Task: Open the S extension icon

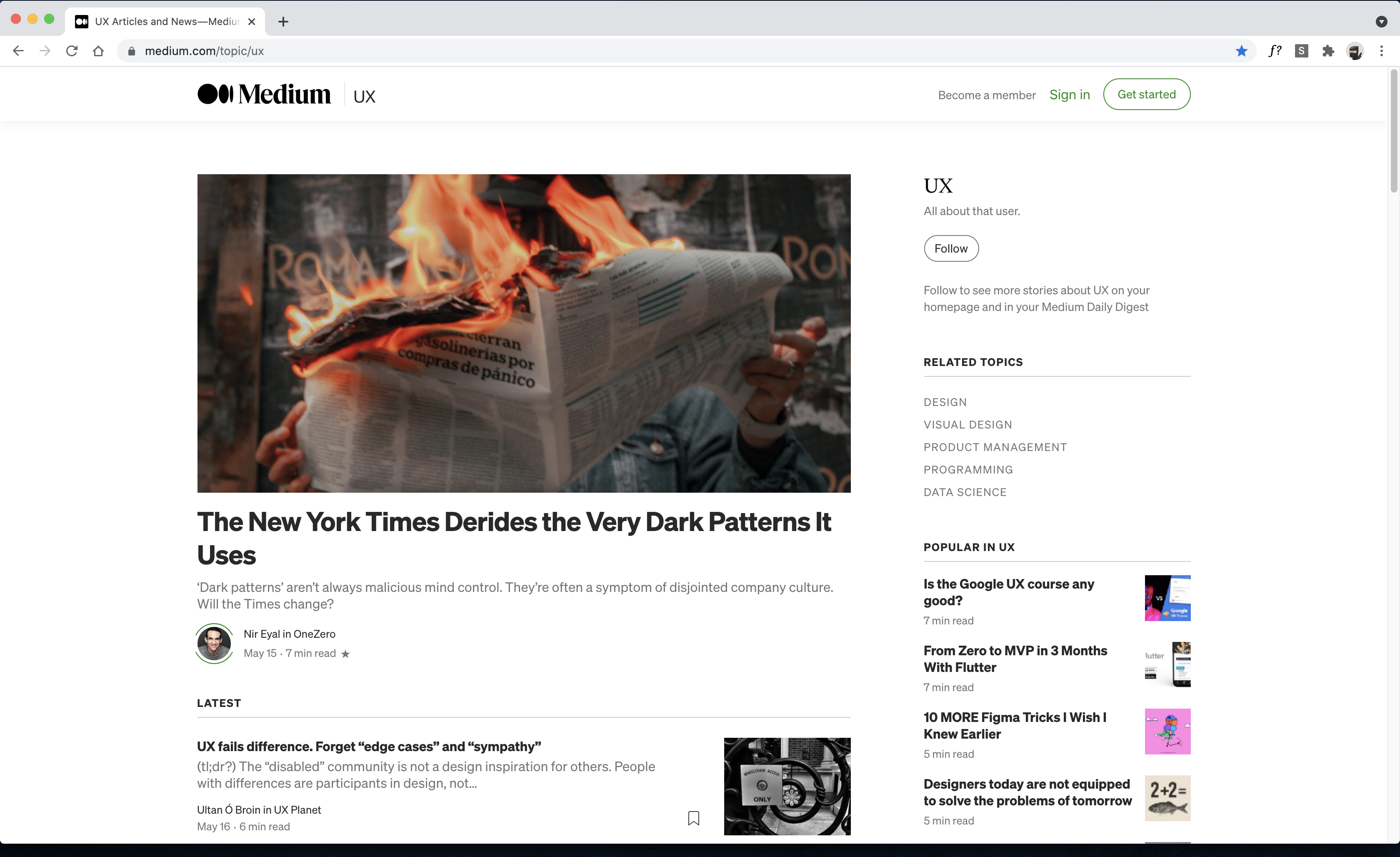Action: (x=1302, y=51)
